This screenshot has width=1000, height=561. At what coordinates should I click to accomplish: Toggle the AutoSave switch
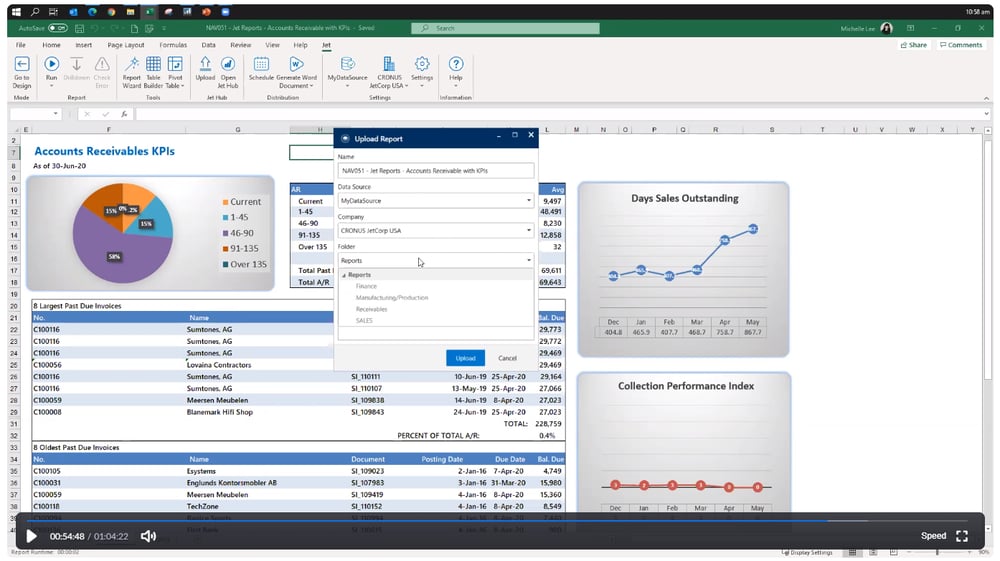(57, 28)
